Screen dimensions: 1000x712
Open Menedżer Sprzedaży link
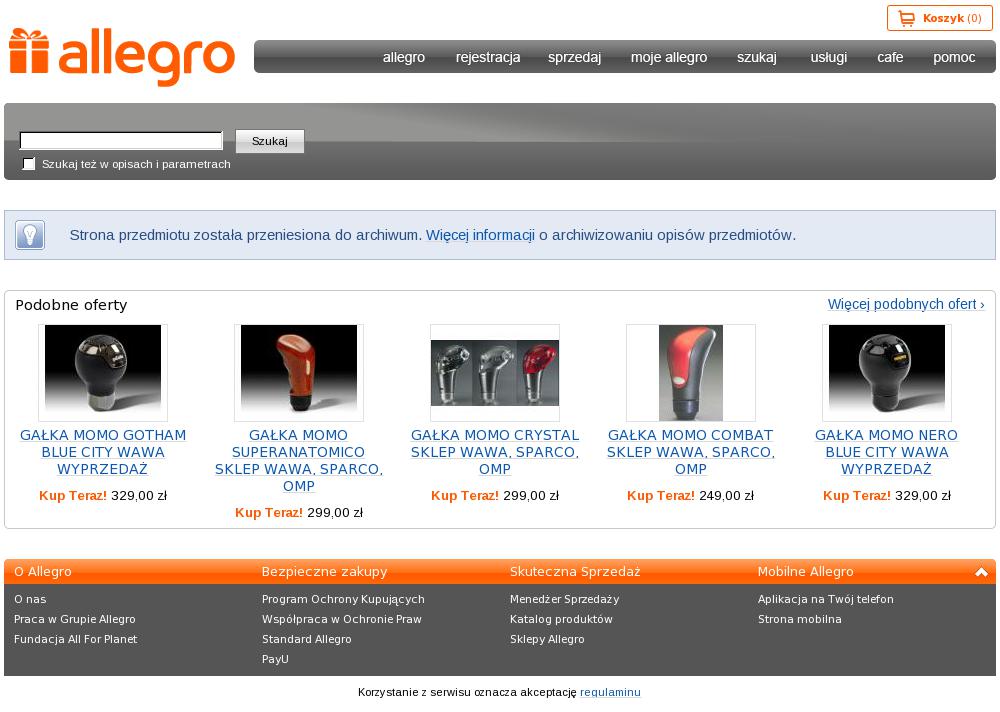(564, 599)
